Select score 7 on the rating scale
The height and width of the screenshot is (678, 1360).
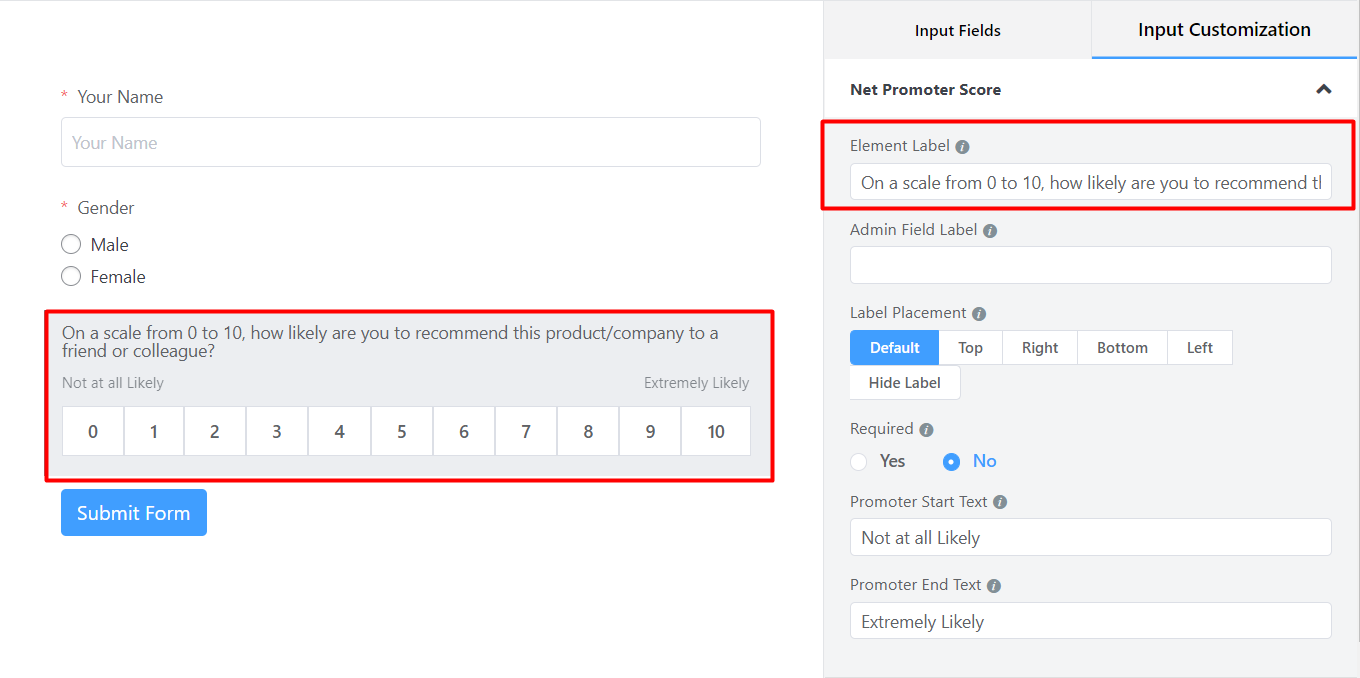click(525, 431)
